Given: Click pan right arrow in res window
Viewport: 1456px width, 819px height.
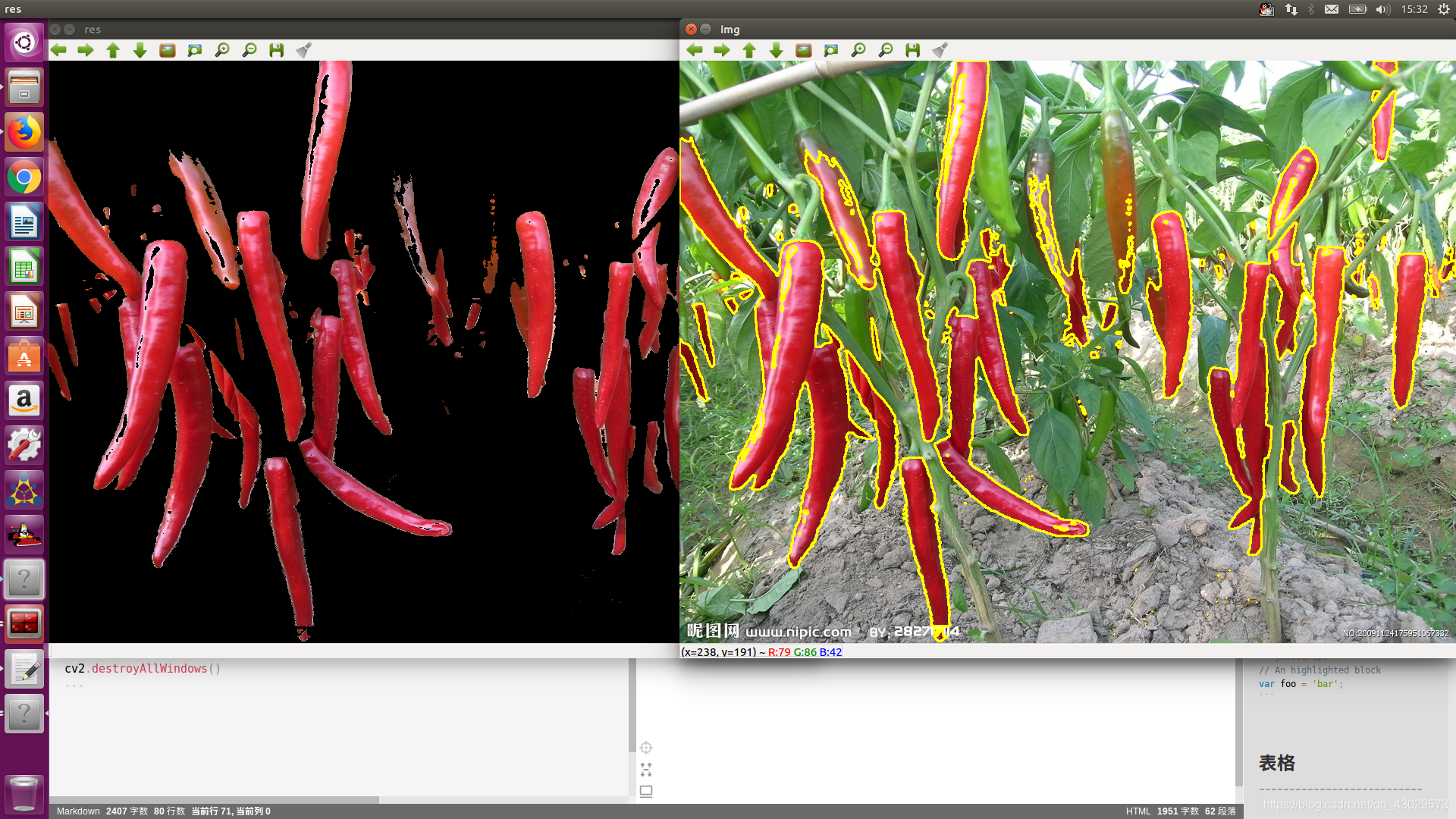Looking at the screenshot, I should coord(86,50).
